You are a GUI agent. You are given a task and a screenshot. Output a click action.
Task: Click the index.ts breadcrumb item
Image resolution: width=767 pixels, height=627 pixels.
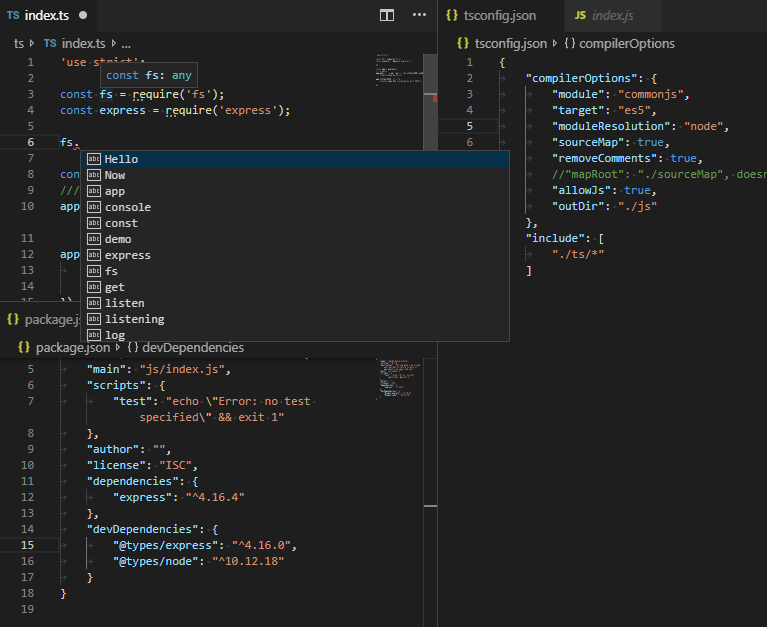coord(74,44)
